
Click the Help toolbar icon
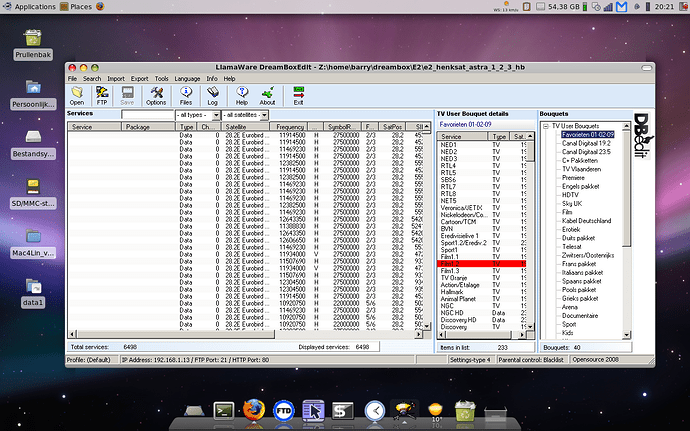[242, 96]
